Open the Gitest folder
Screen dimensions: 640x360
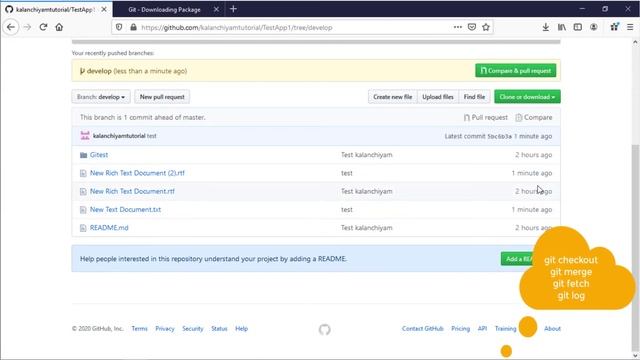99,155
